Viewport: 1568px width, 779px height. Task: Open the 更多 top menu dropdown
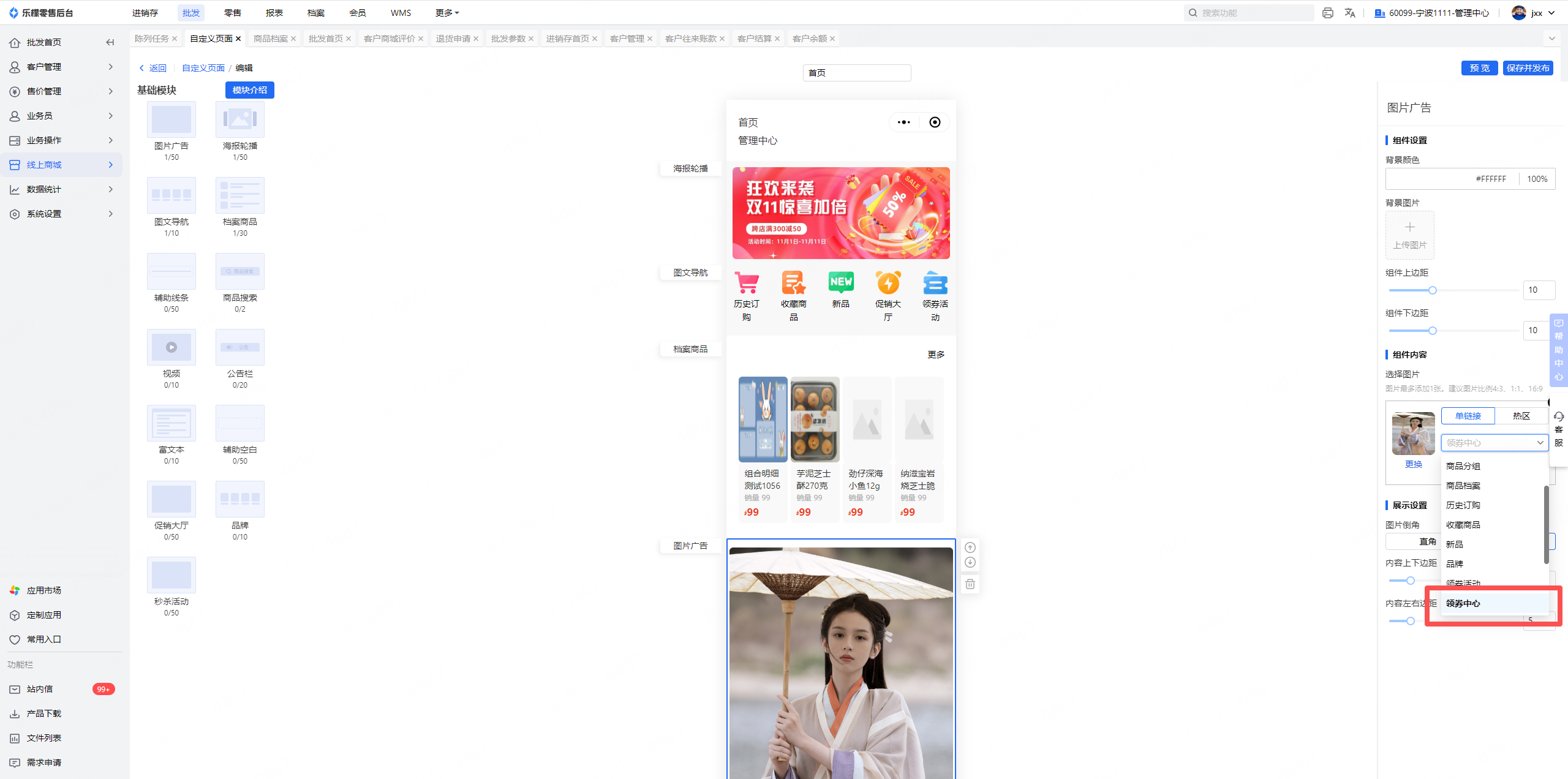447,13
